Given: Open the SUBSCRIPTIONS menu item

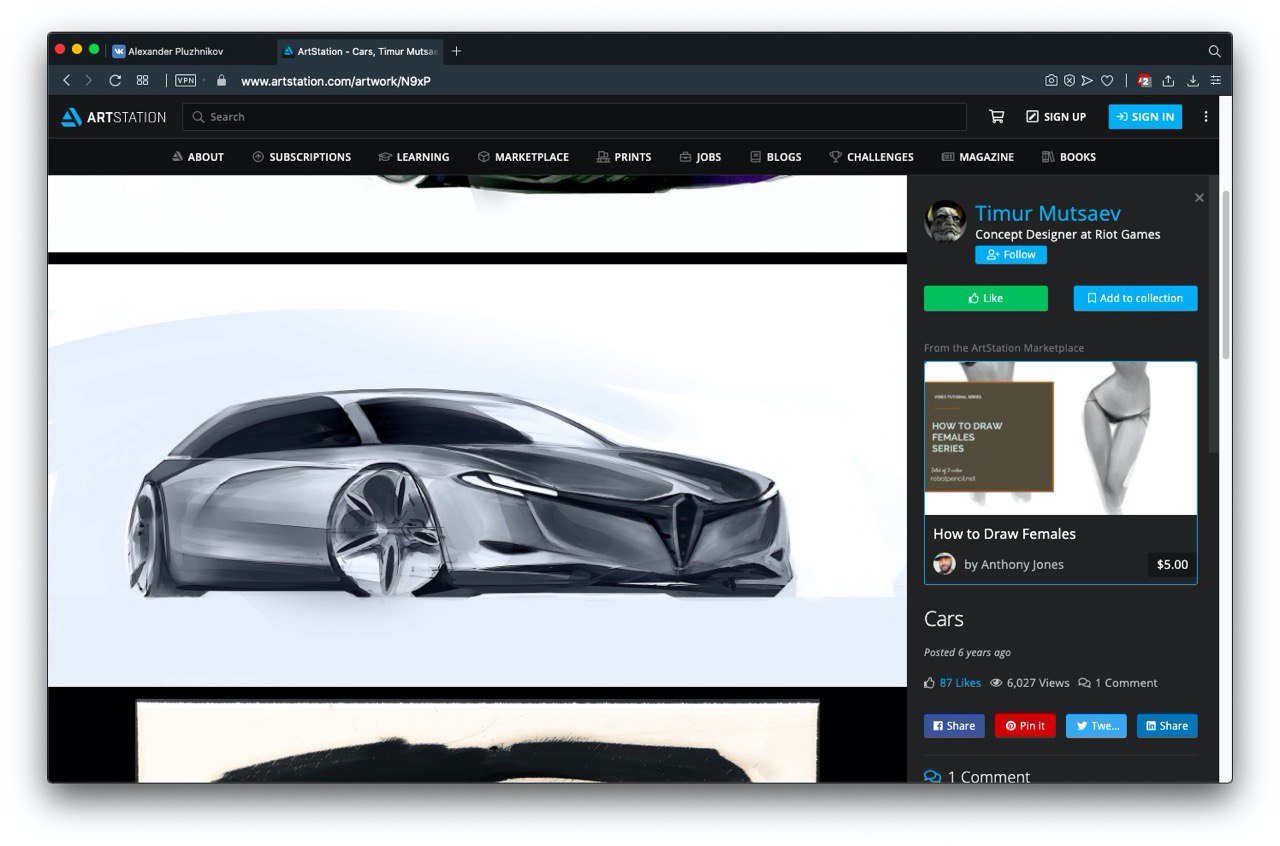Looking at the screenshot, I should pos(302,157).
